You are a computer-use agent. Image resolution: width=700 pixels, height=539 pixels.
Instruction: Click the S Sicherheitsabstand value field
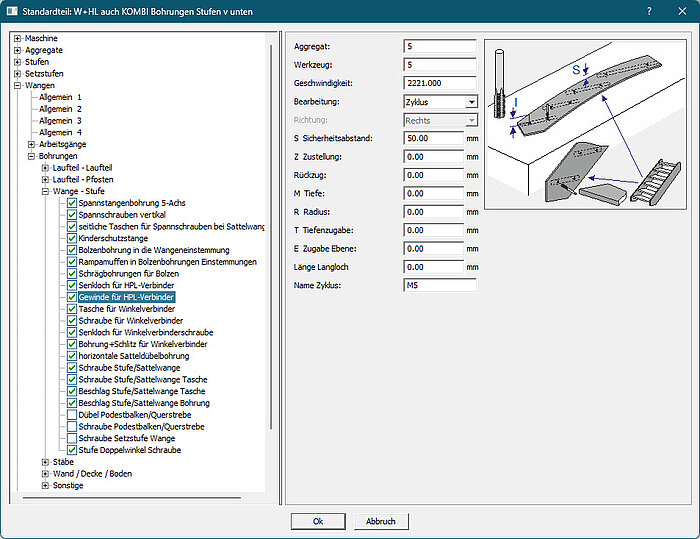[432, 138]
